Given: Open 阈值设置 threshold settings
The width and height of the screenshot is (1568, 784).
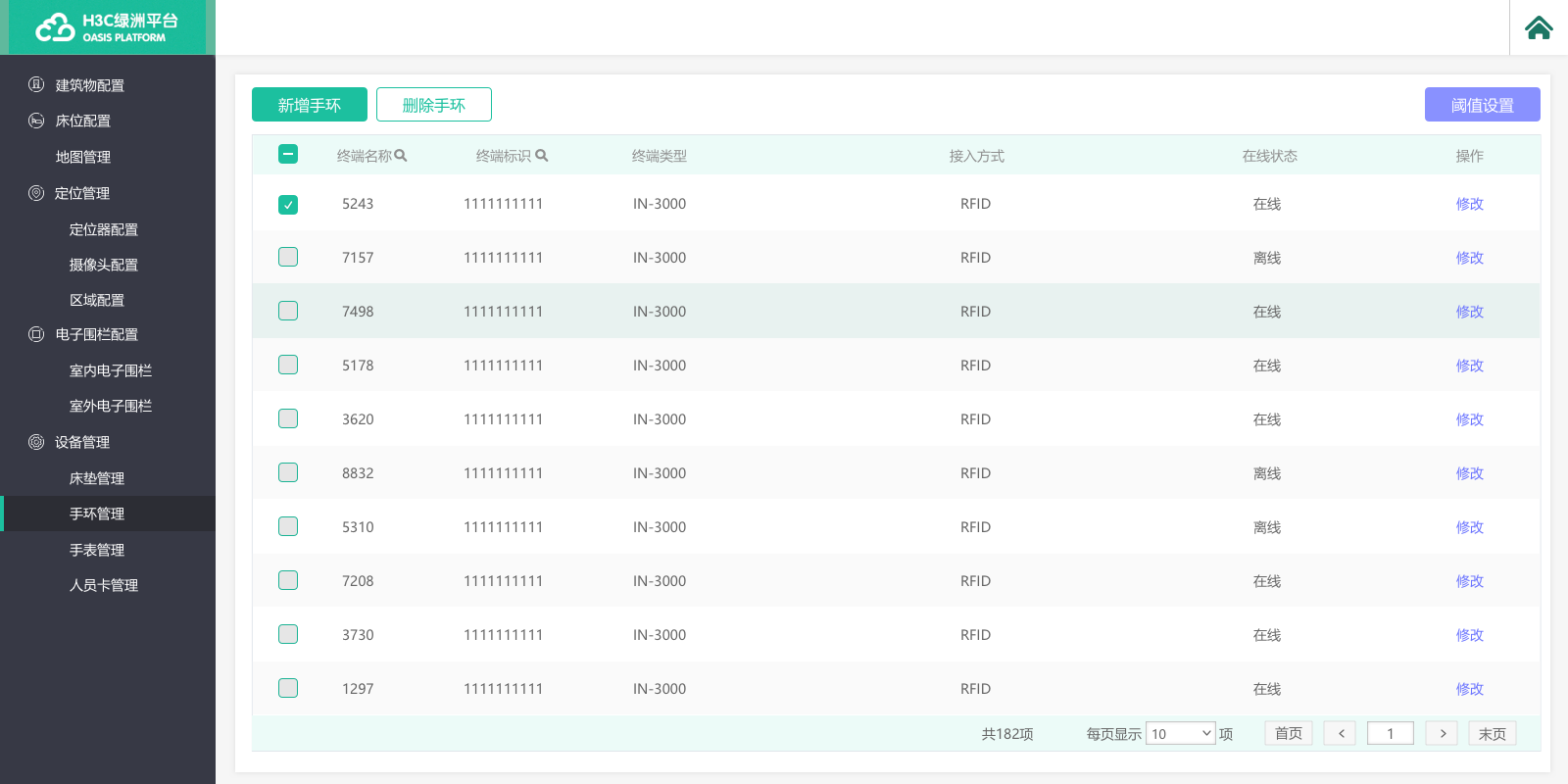Looking at the screenshot, I should tap(1483, 105).
